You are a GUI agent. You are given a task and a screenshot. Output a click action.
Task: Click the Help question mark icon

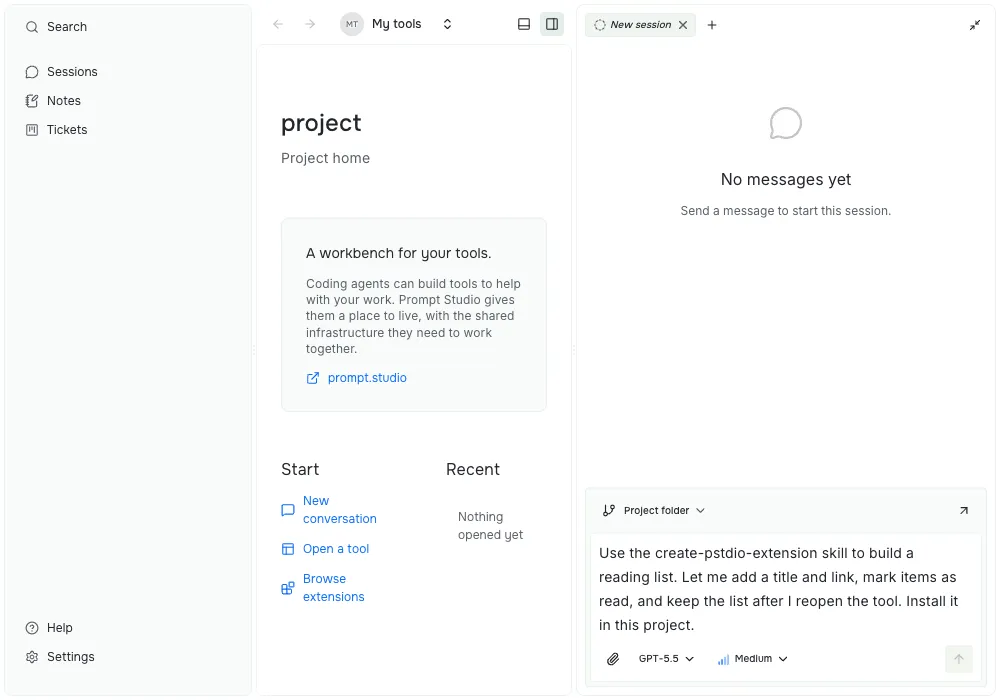tap(32, 628)
